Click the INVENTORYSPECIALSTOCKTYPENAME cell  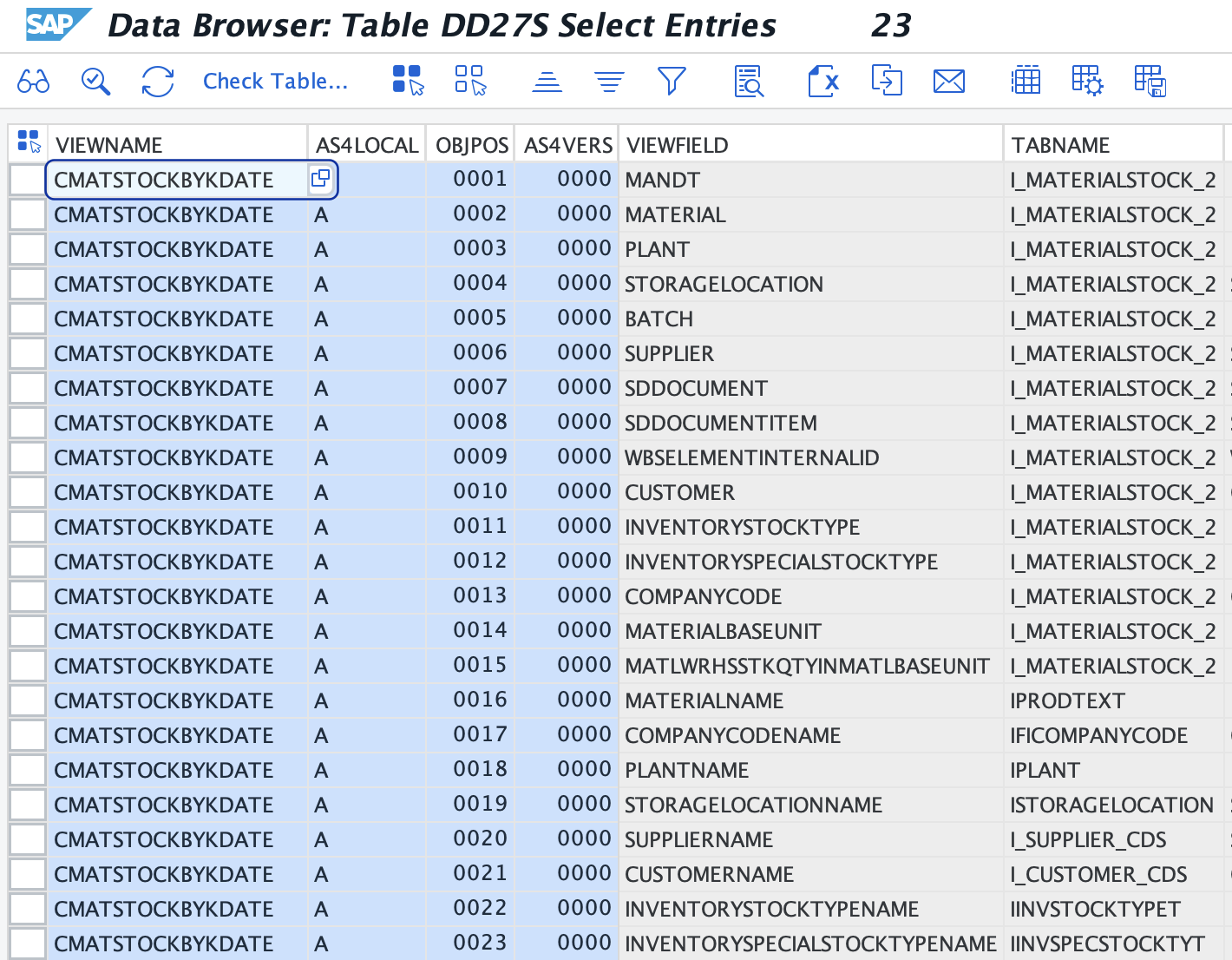pos(811,944)
